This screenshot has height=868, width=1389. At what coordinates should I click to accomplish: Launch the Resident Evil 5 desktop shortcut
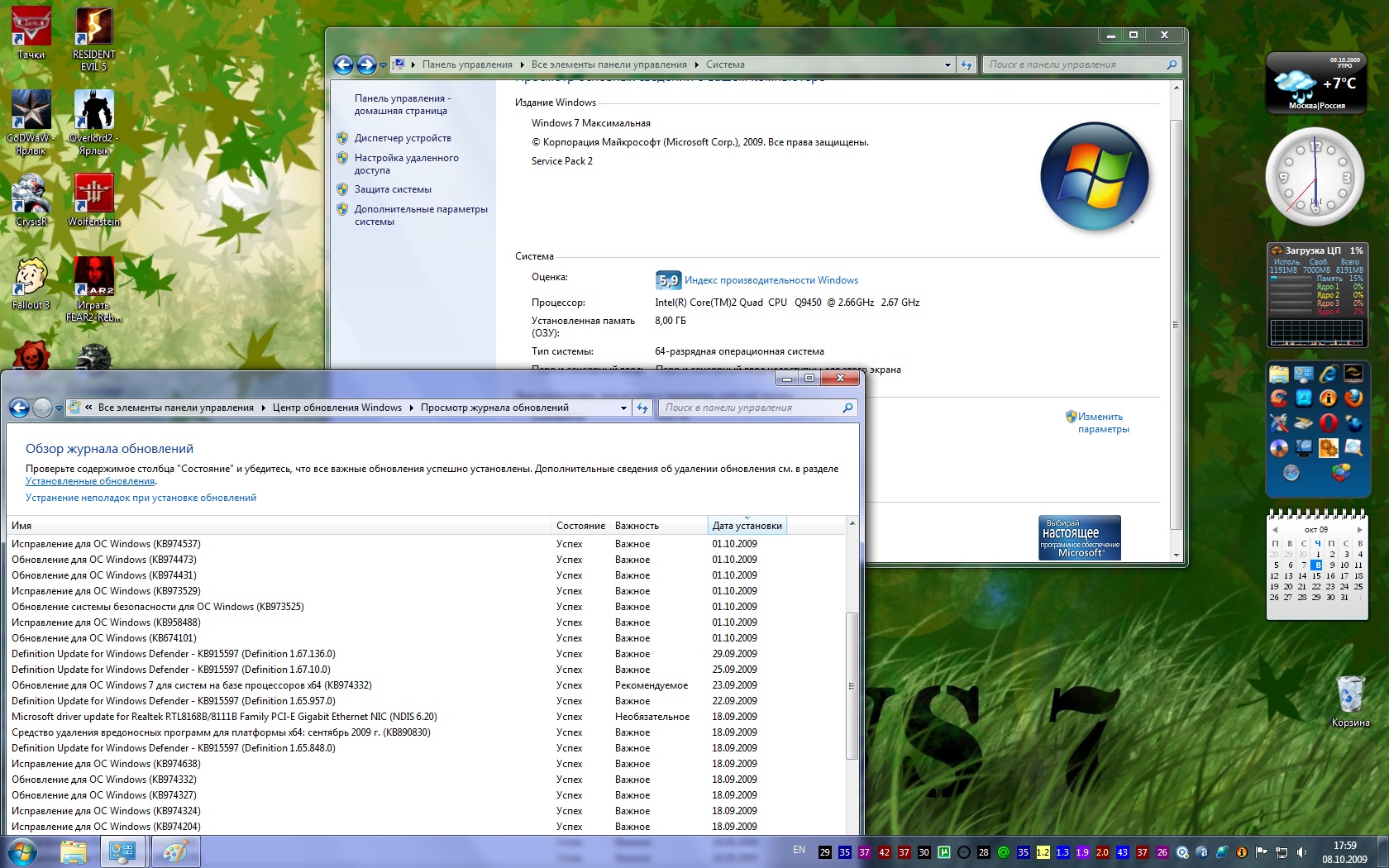[93, 38]
